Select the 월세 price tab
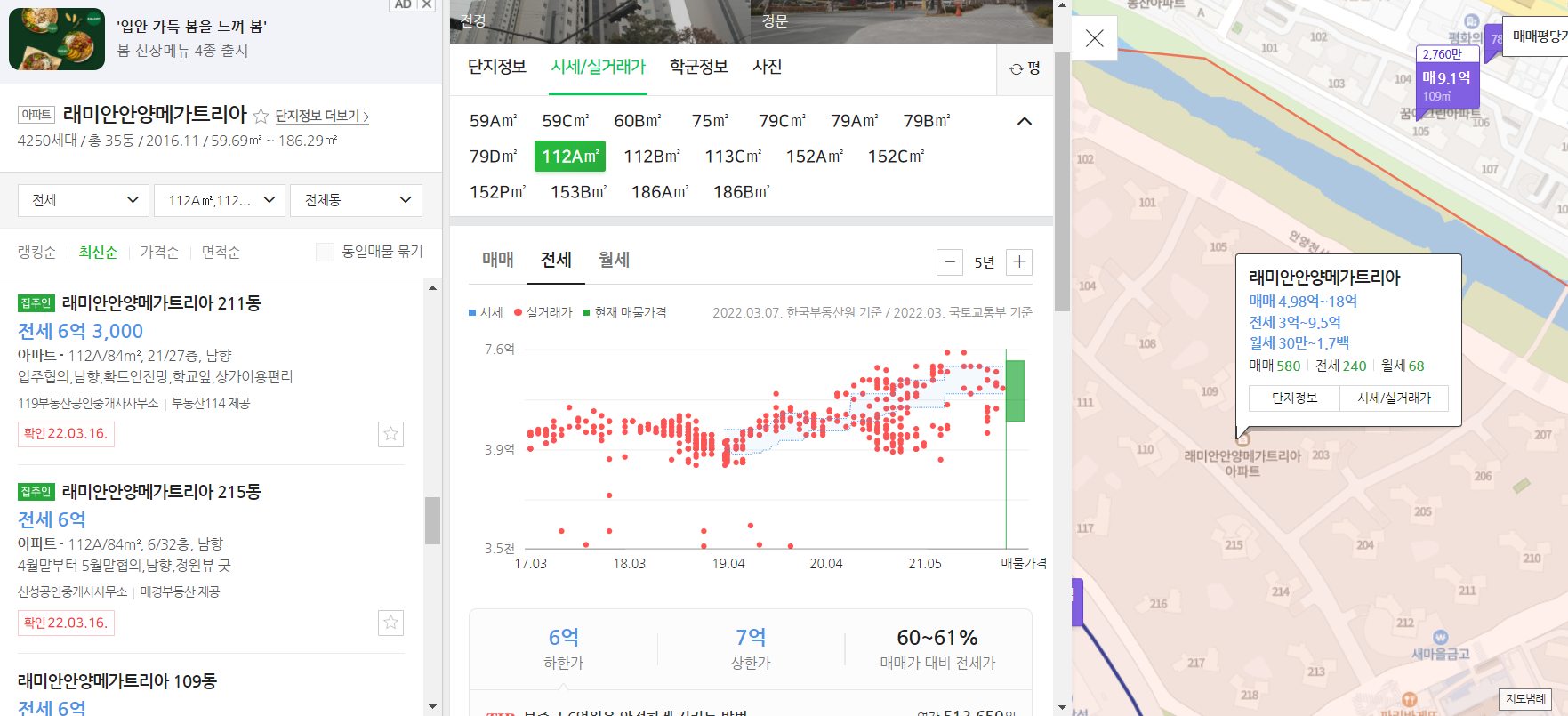Image resolution: width=1568 pixels, height=716 pixels. pyautogui.click(x=614, y=260)
